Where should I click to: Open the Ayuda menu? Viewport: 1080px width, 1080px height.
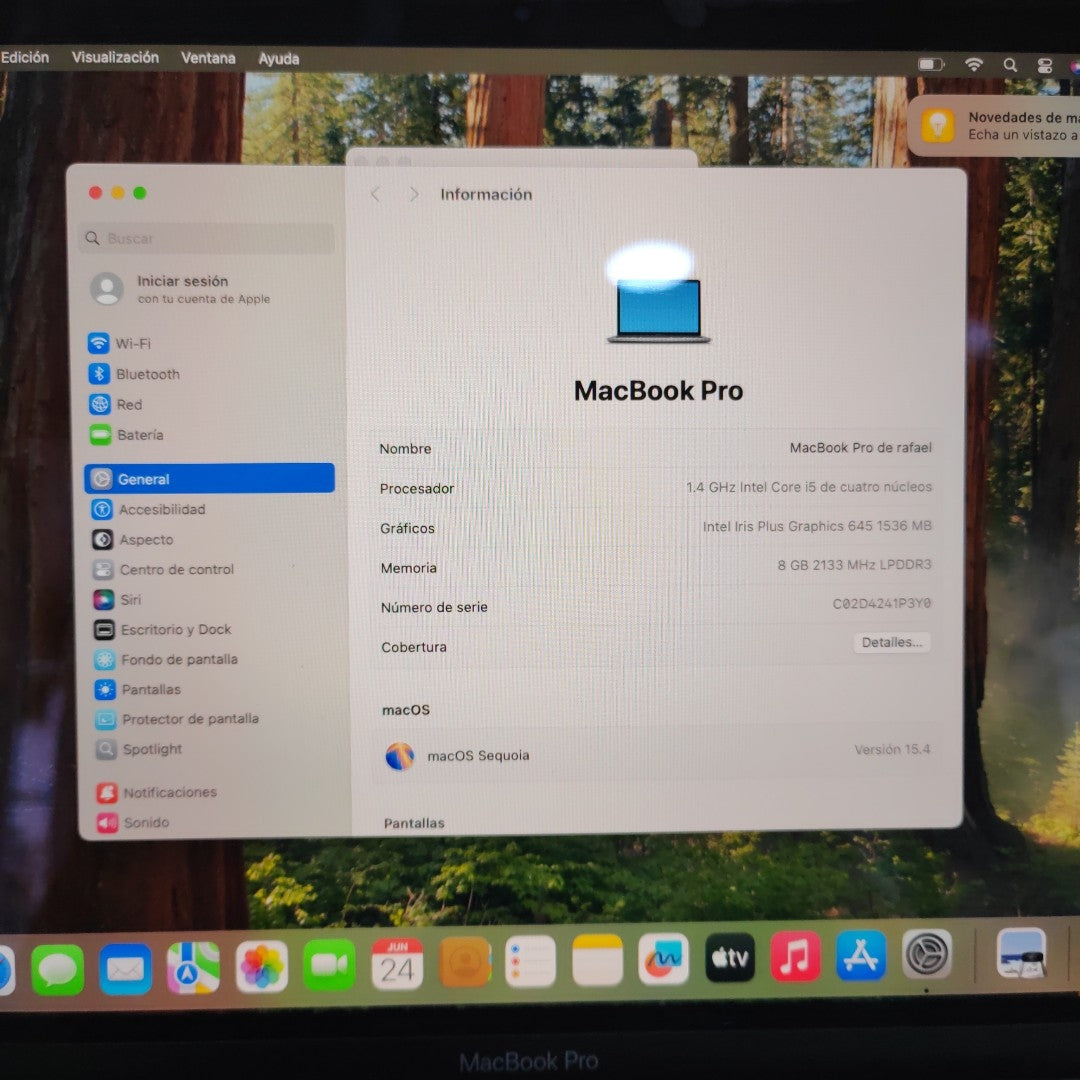click(x=278, y=59)
